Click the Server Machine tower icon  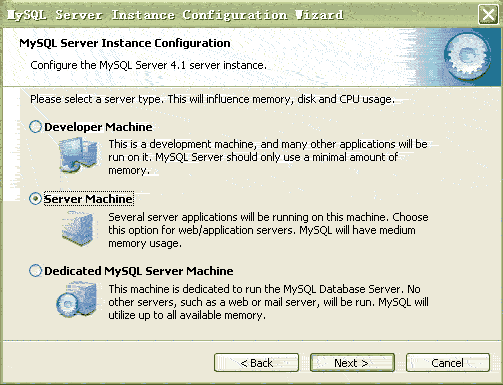(78, 229)
